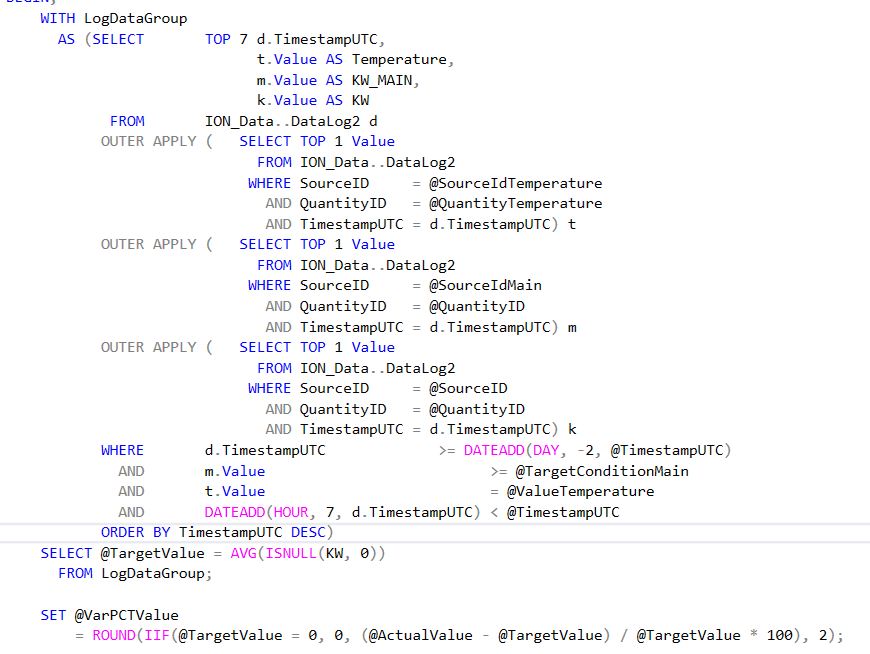Click the alias m ending the second OUTER APPLY
The image size is (870, 654).
[x=572, y=327]
